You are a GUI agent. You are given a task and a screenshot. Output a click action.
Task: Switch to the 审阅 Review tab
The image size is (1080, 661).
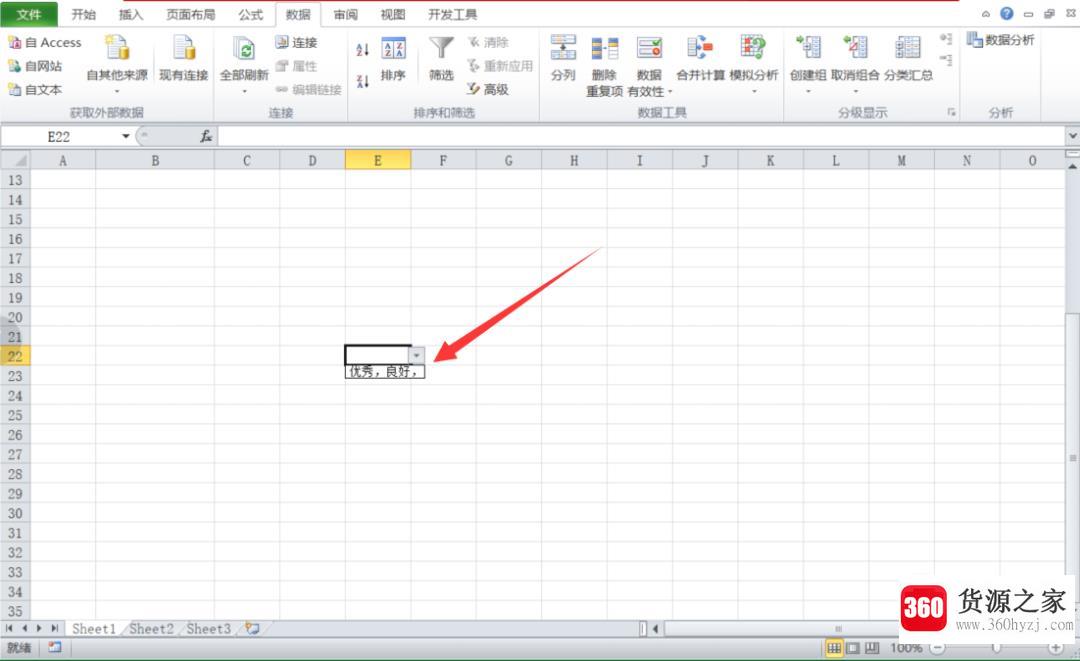click(346, 14)
